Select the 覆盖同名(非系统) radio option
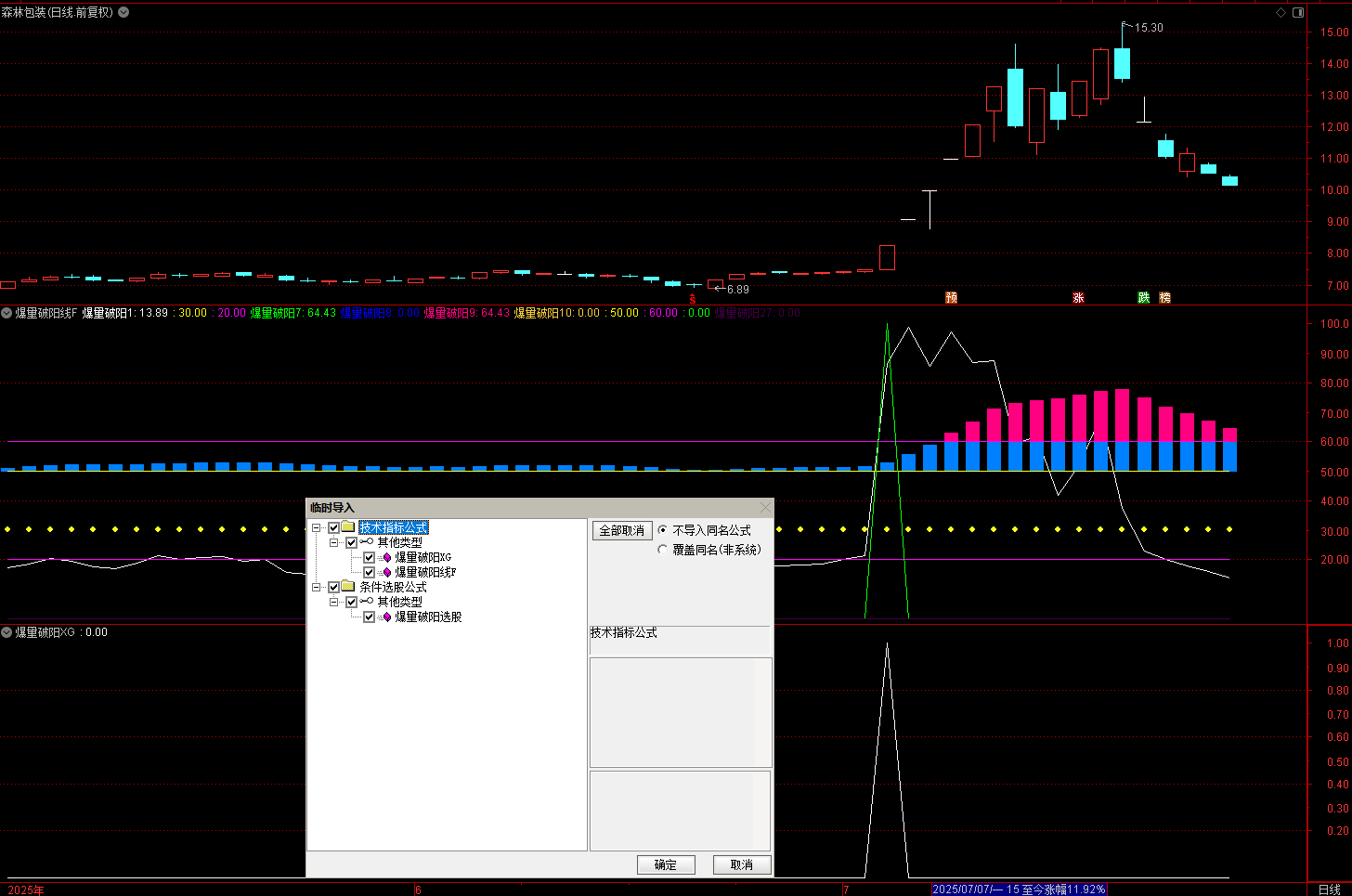The image size is (1352, 896). 662,550
